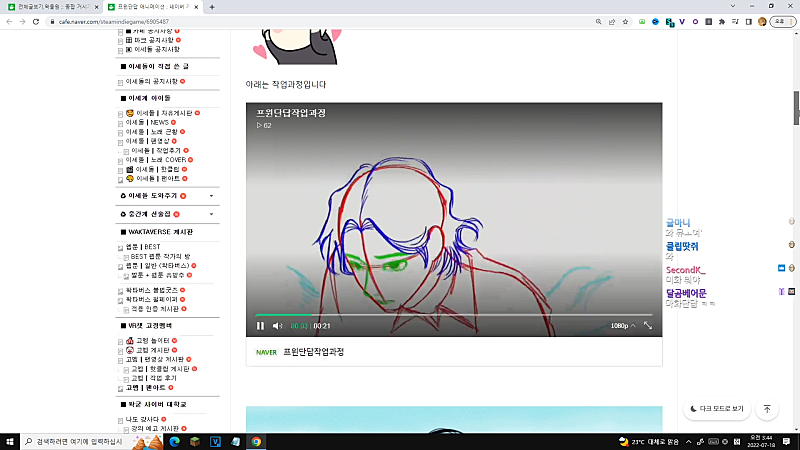Open the 이세돌 | 노래 COVER board
The height and width of the screenshot is (450, 800).
(156, 160)
